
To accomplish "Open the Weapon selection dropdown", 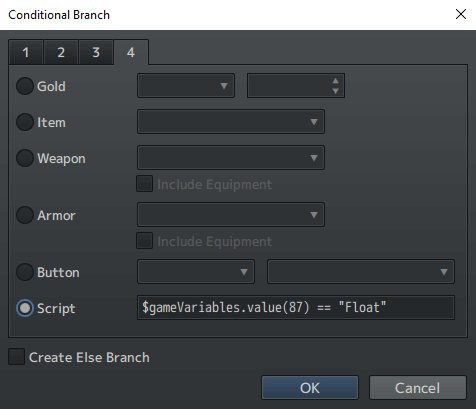I will pos(231,158).
